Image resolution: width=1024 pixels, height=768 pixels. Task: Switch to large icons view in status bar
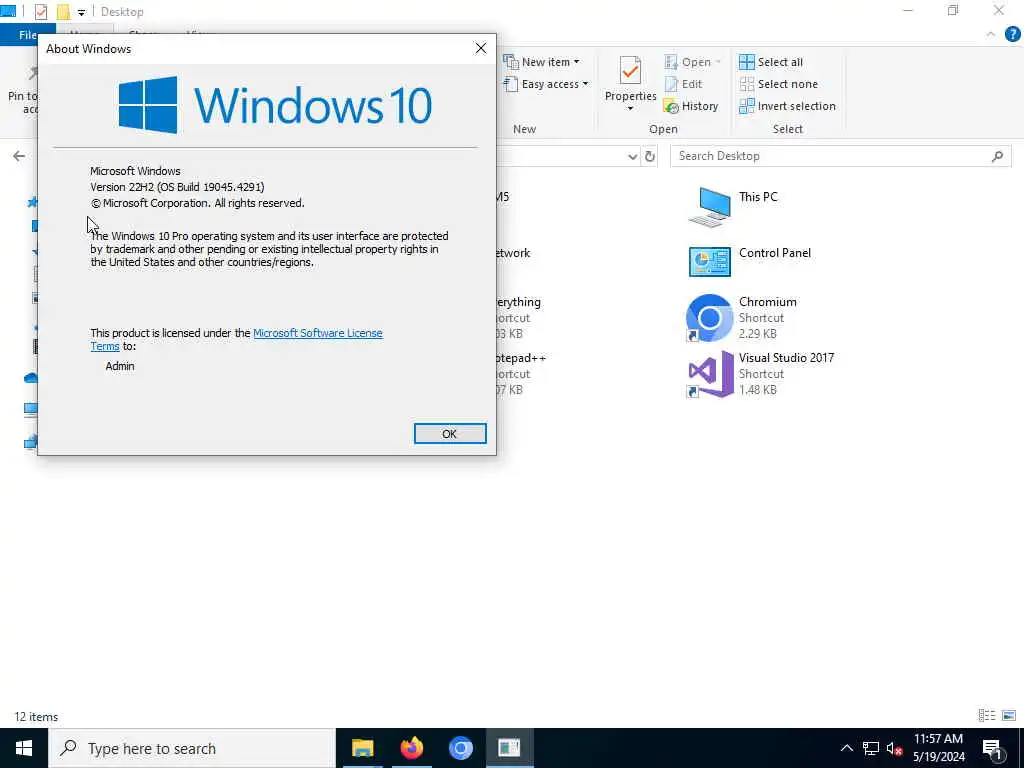click(1009, 716)
